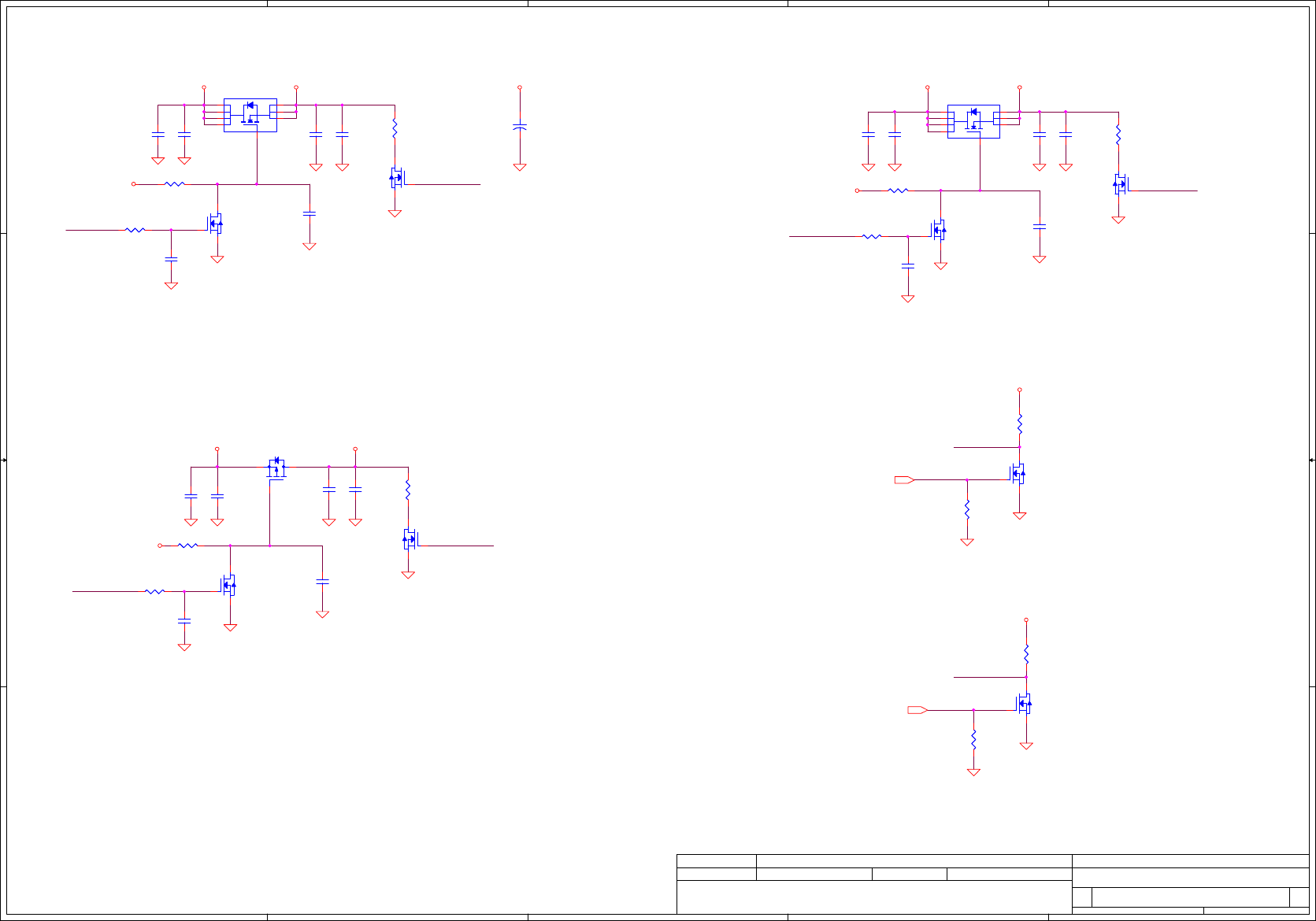The width and height of the screenshot is (1316, 921).
Task: Select power pin circle atop middle-right circuit
Action: (x=1020, y=390)
